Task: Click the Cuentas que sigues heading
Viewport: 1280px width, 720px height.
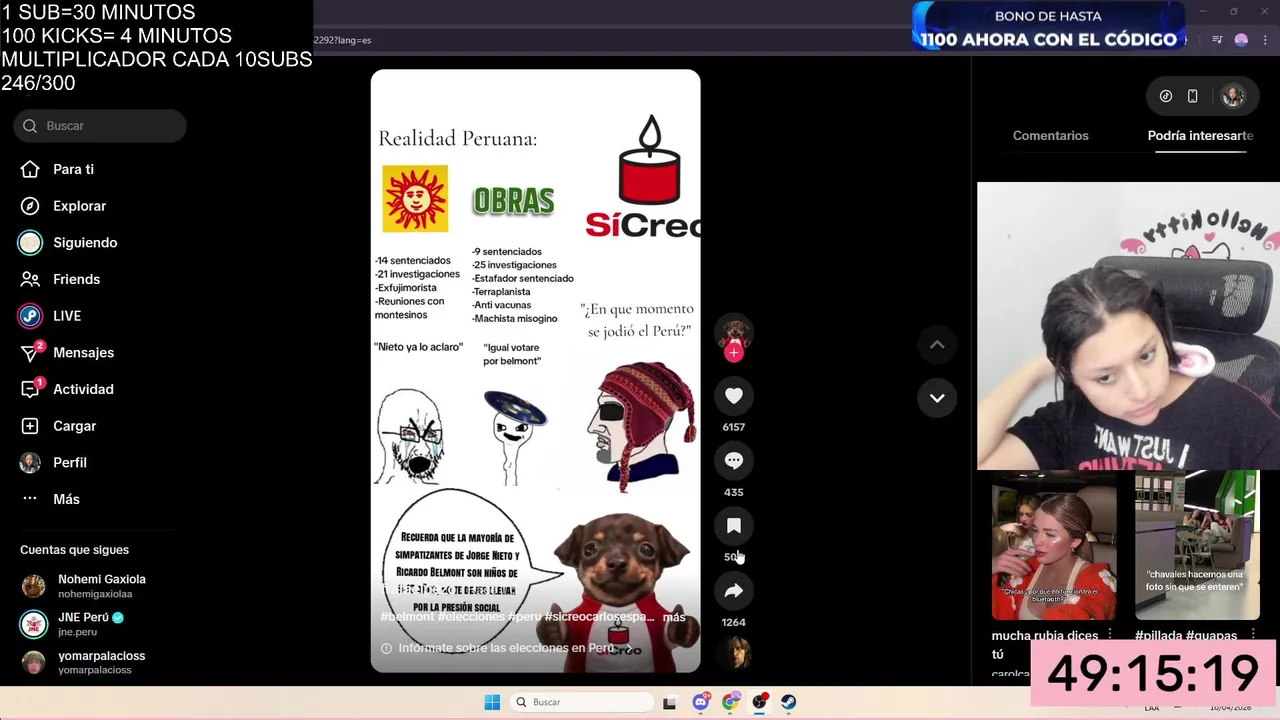Action: 74,550
